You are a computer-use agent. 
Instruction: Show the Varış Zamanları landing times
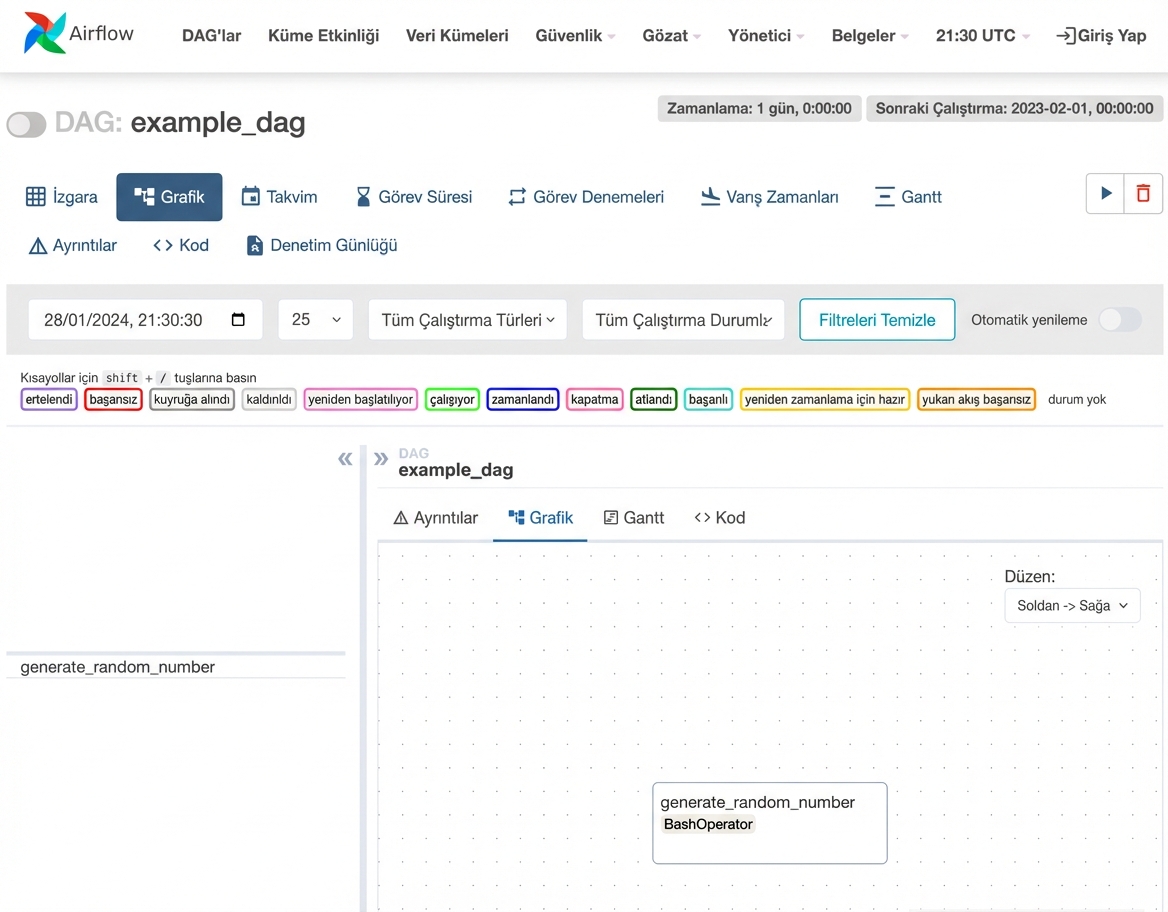click(769, 197)
